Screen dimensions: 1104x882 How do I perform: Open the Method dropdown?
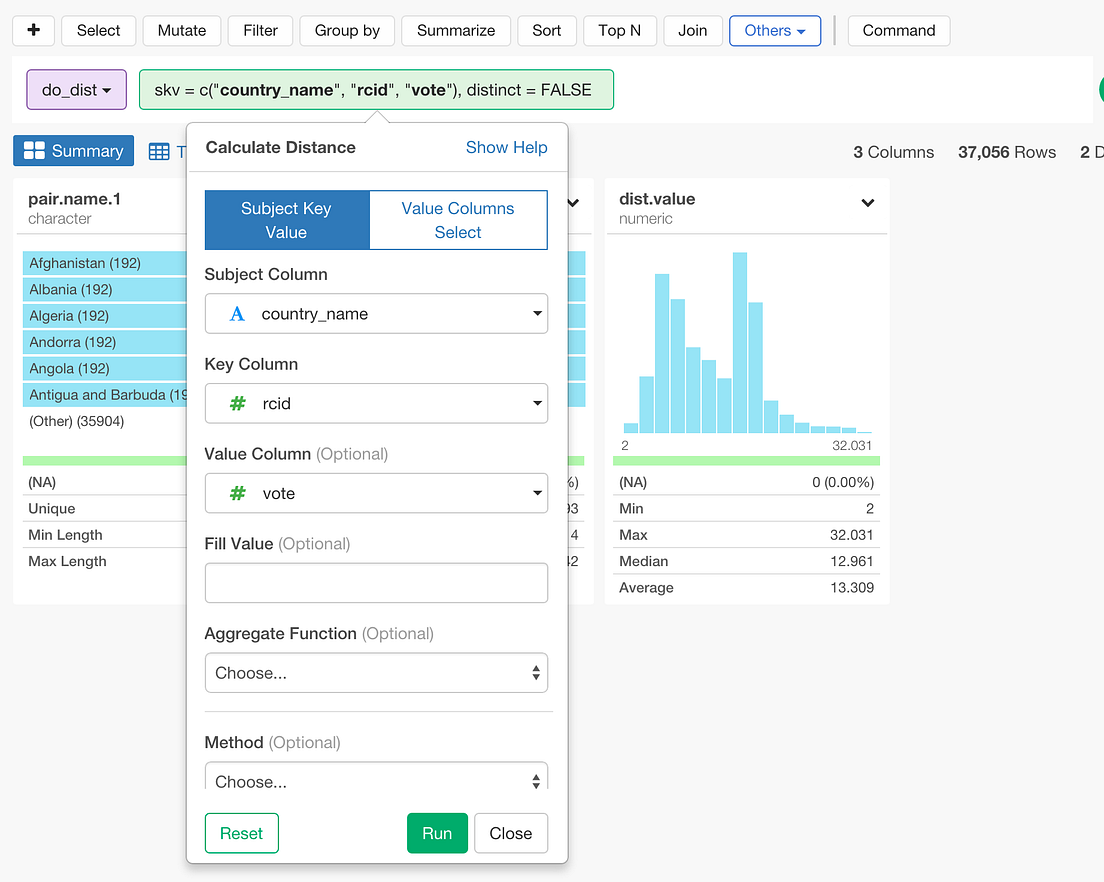tap(376, 779)
